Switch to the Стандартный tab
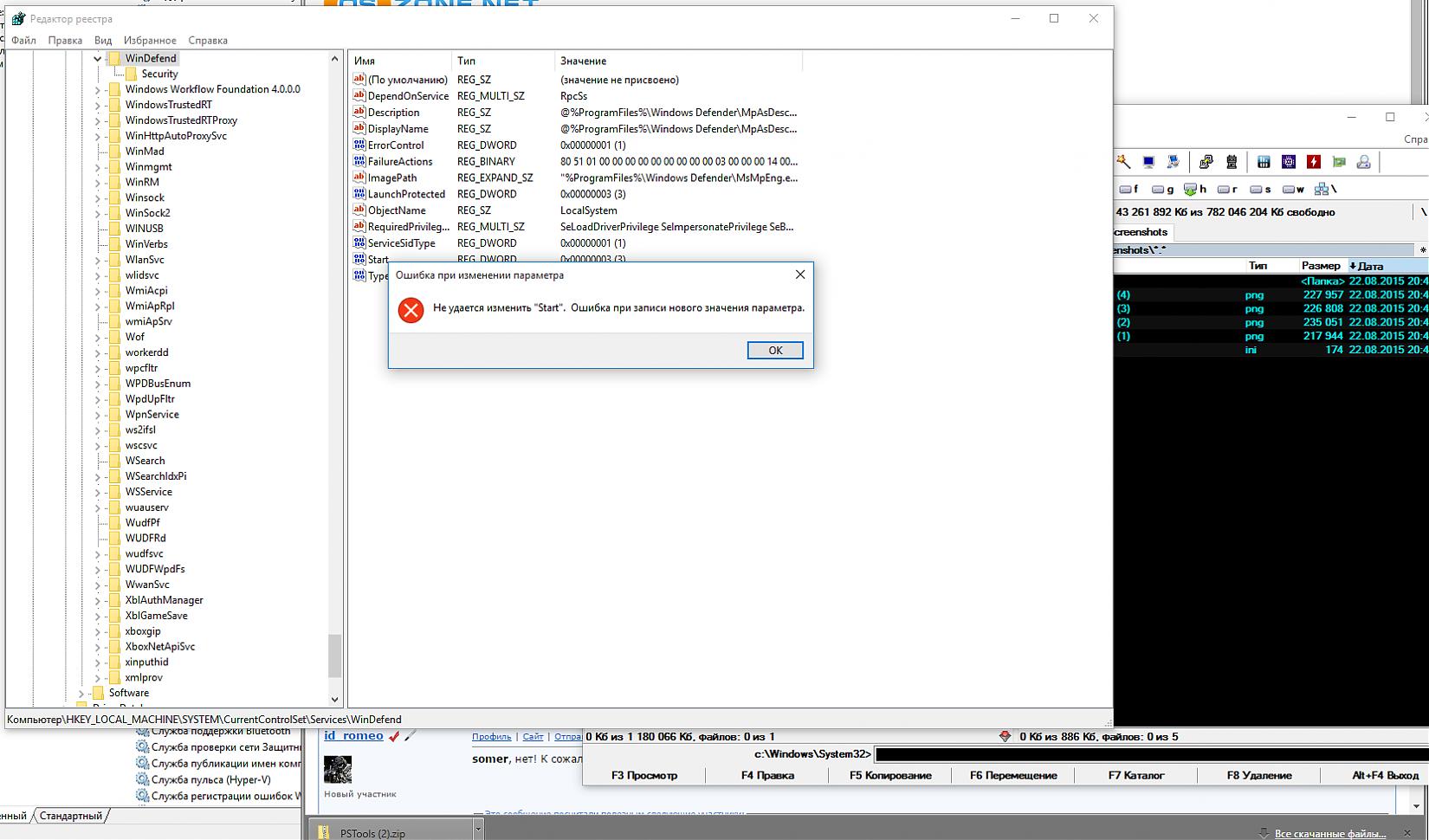The width and height of the screenshot is (1429, 840). point(70,816)
